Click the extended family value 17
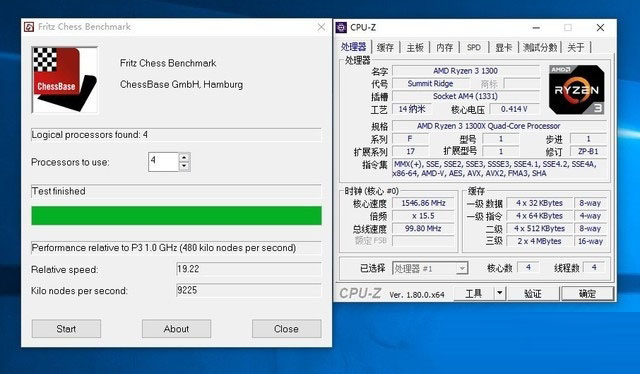Image resolution: width=640 pixels, height=374 pixels. 410,151
